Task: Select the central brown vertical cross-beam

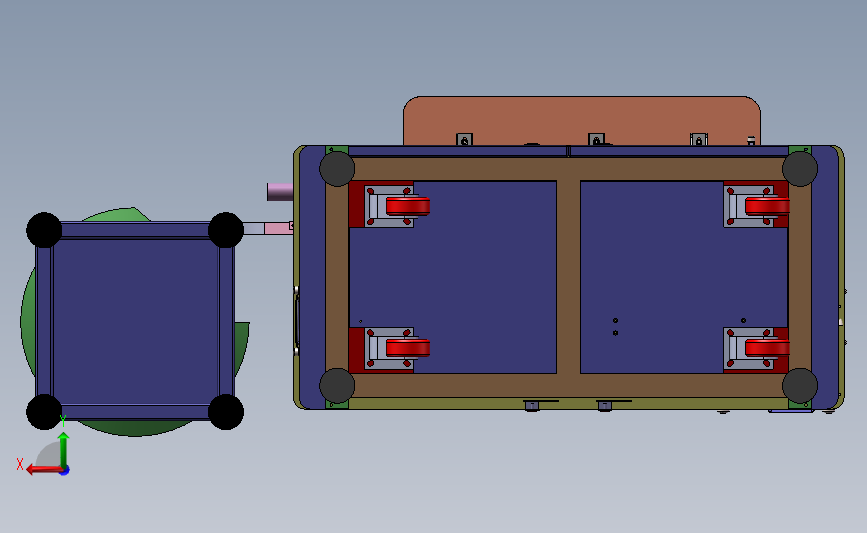Action: coord(568,276)
